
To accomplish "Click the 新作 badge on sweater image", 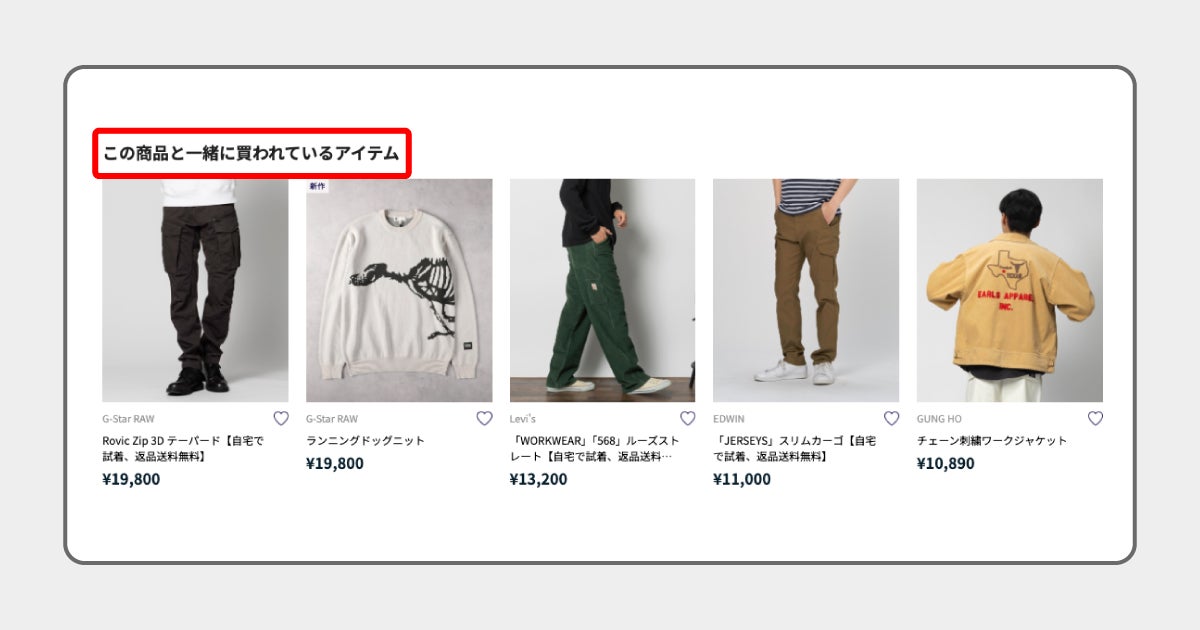I will tap(317, 186).
